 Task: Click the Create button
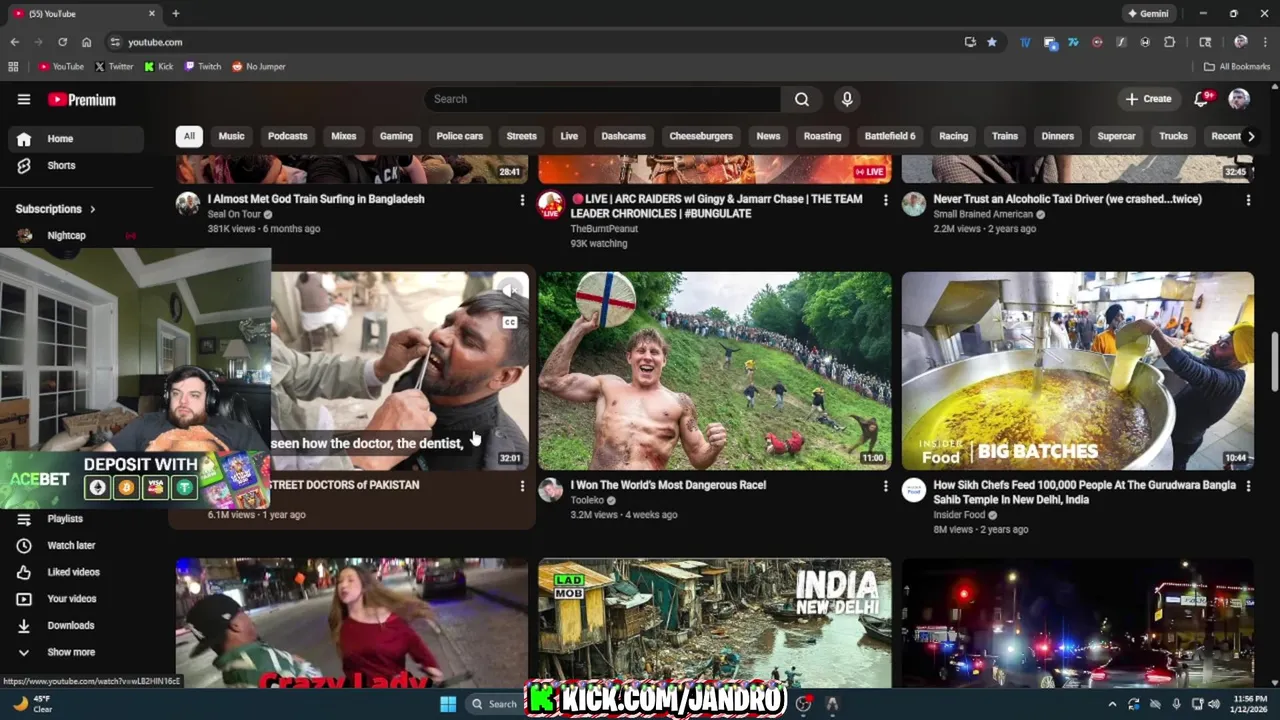pyautogui.click(x=1148, y=99)
